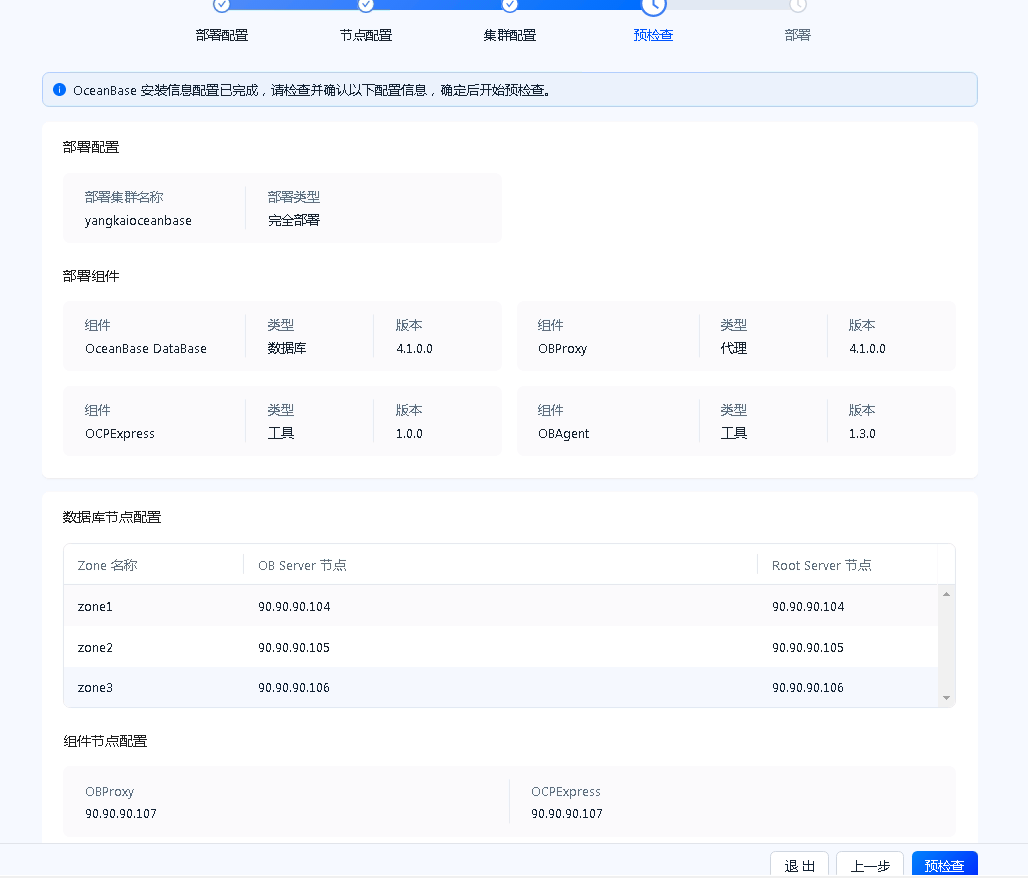This screenshot has width=1028, height=878.
Task: Click the 数据库节点配置 section heading
Action: (x=112, y=517)
